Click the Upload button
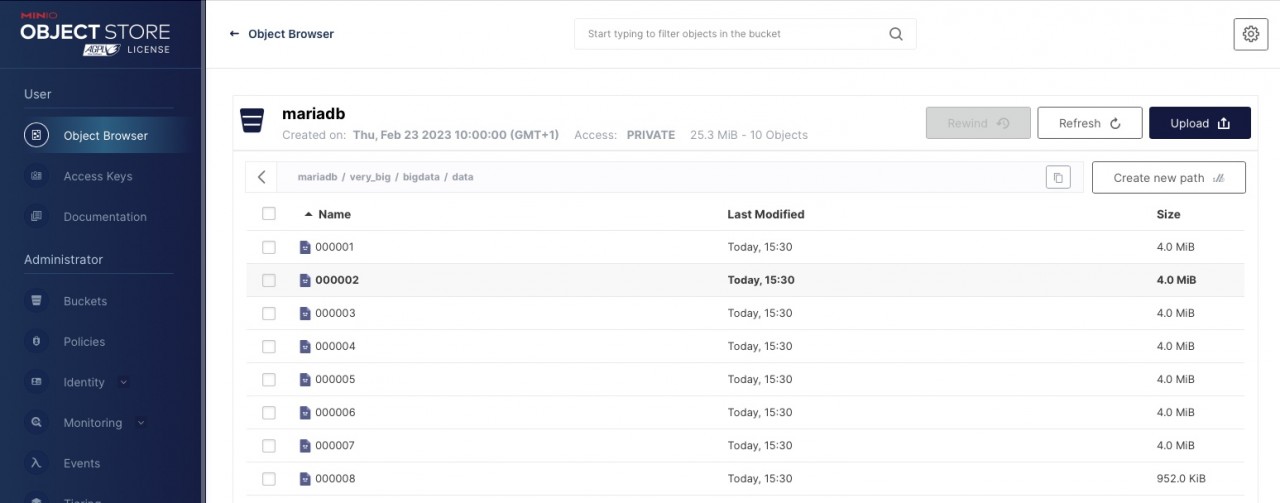 coord(1200,123)
